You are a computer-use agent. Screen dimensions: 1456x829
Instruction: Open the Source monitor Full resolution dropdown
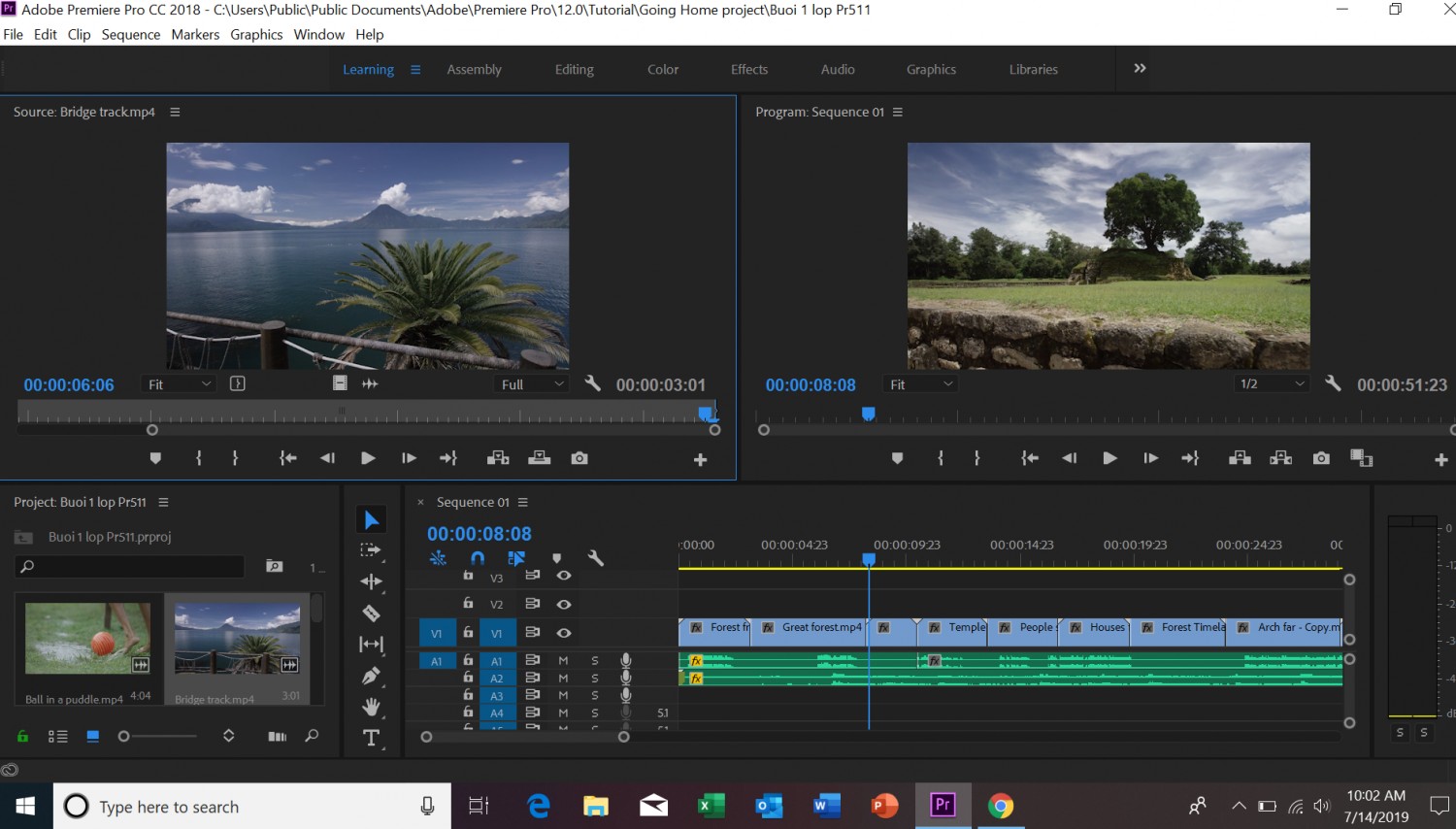pyautogui.click(x=532, y=384)
